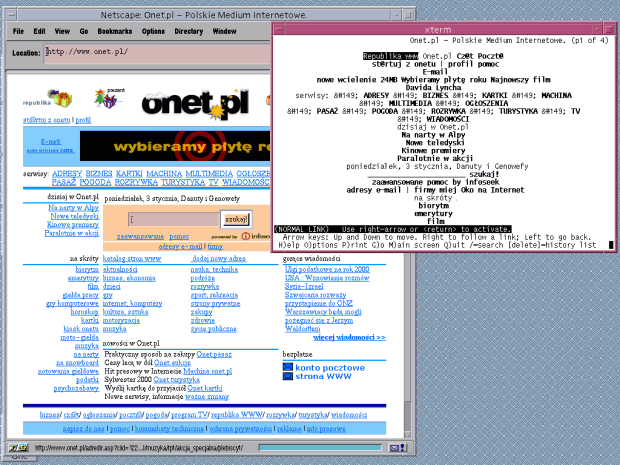Image resolution: width=620 pixels, height=465 pixels.
Task: Follow the biorytm shortcut link in Netscape
Action: [87, 270]
